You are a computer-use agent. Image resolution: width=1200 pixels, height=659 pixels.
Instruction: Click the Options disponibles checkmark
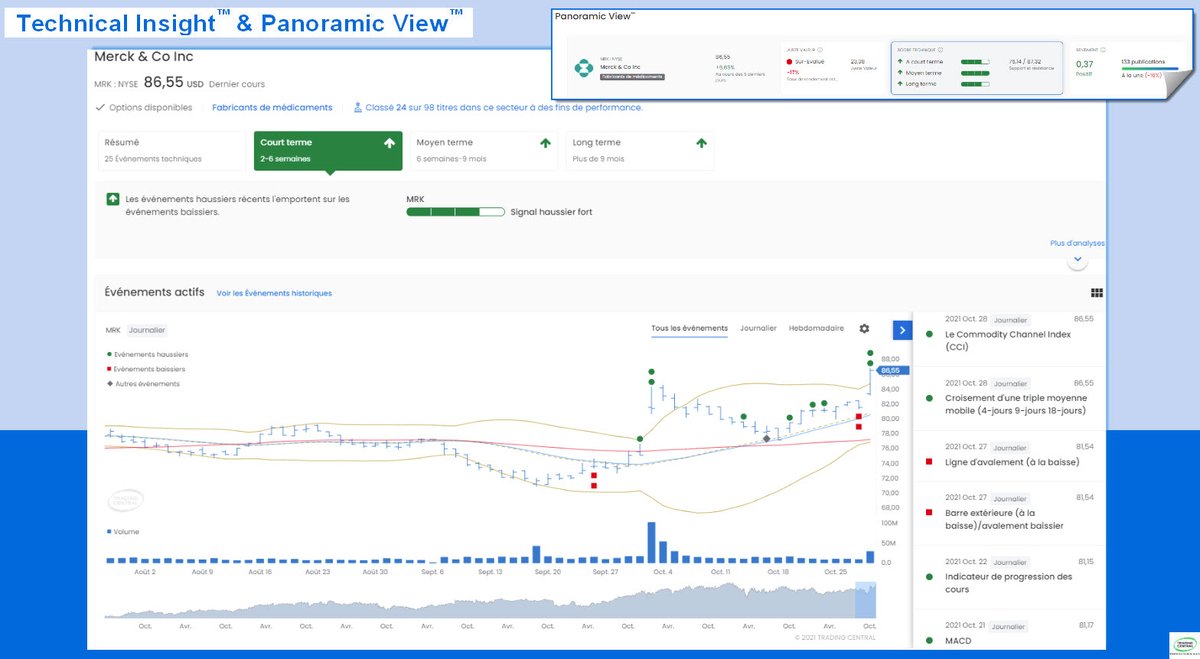tap(100, 107)
